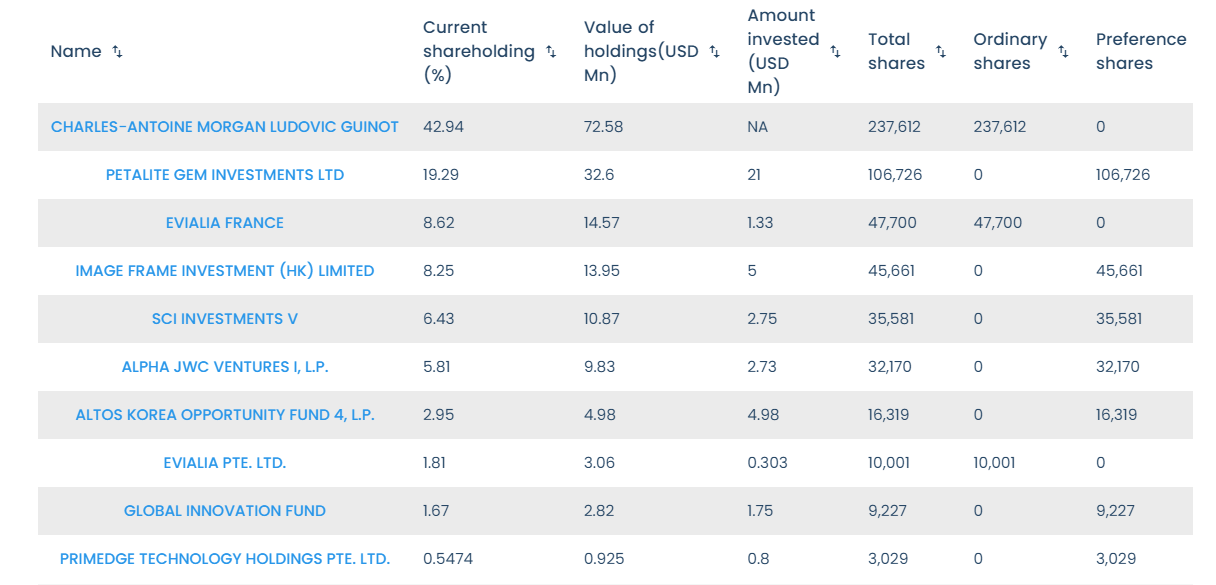The image size is (1216, 585).
Task: Sort by Ordinary shares using arrow icon
Action: 1063,51
